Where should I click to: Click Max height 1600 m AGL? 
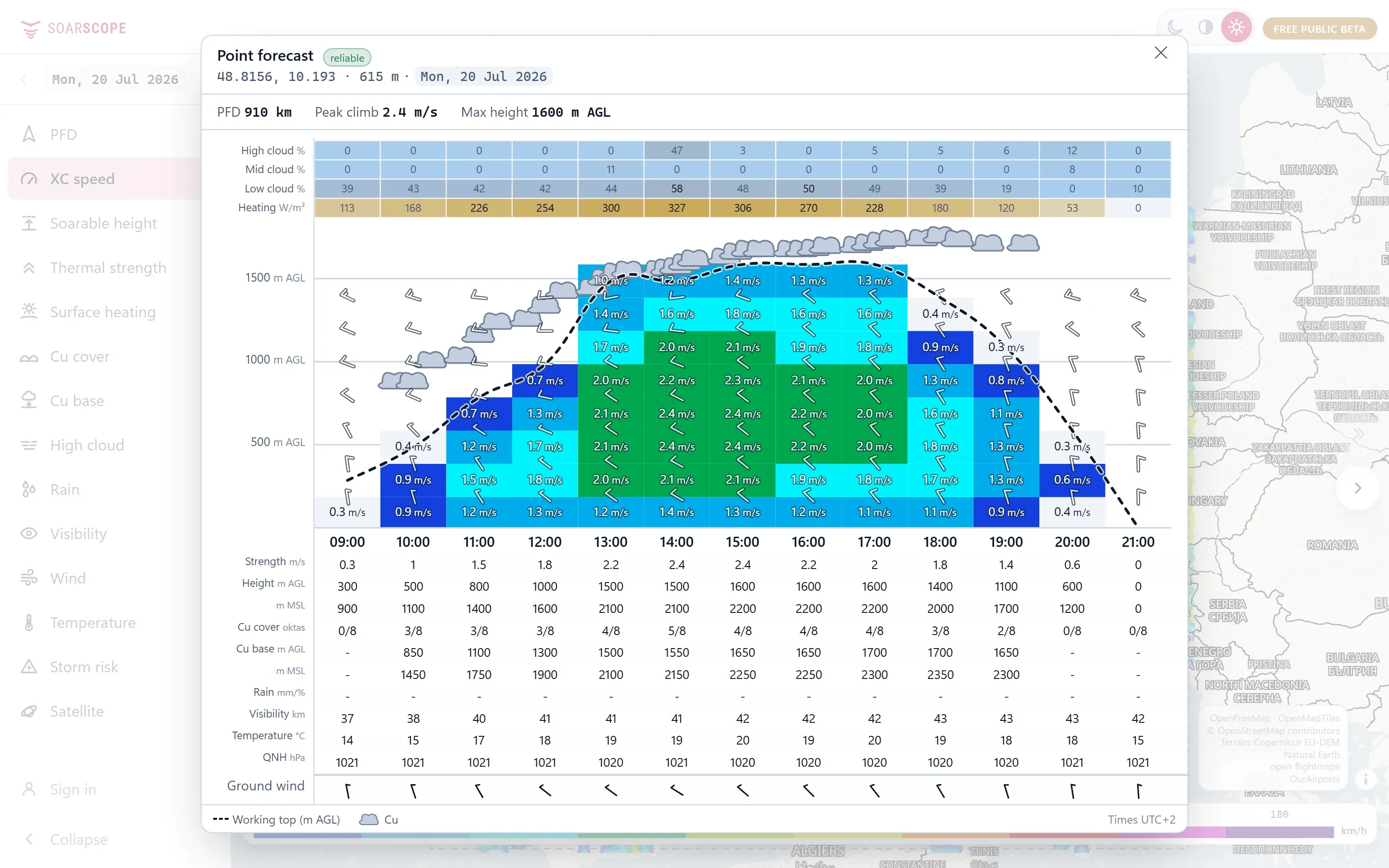tap(535, 112)
